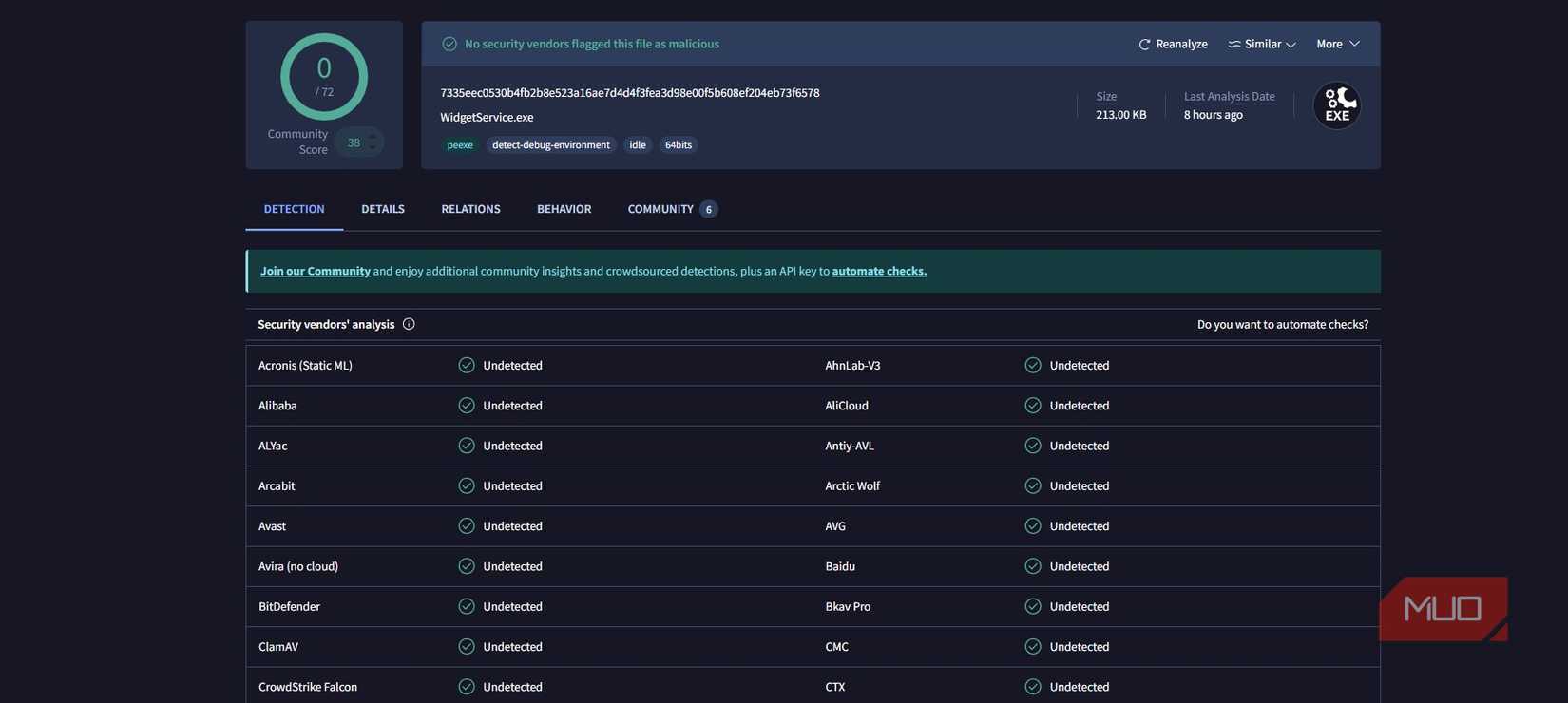Click the green check icon in the no-vendors-flagged banner
Screen dimensions: 1568x703
(x=449, y=44)
